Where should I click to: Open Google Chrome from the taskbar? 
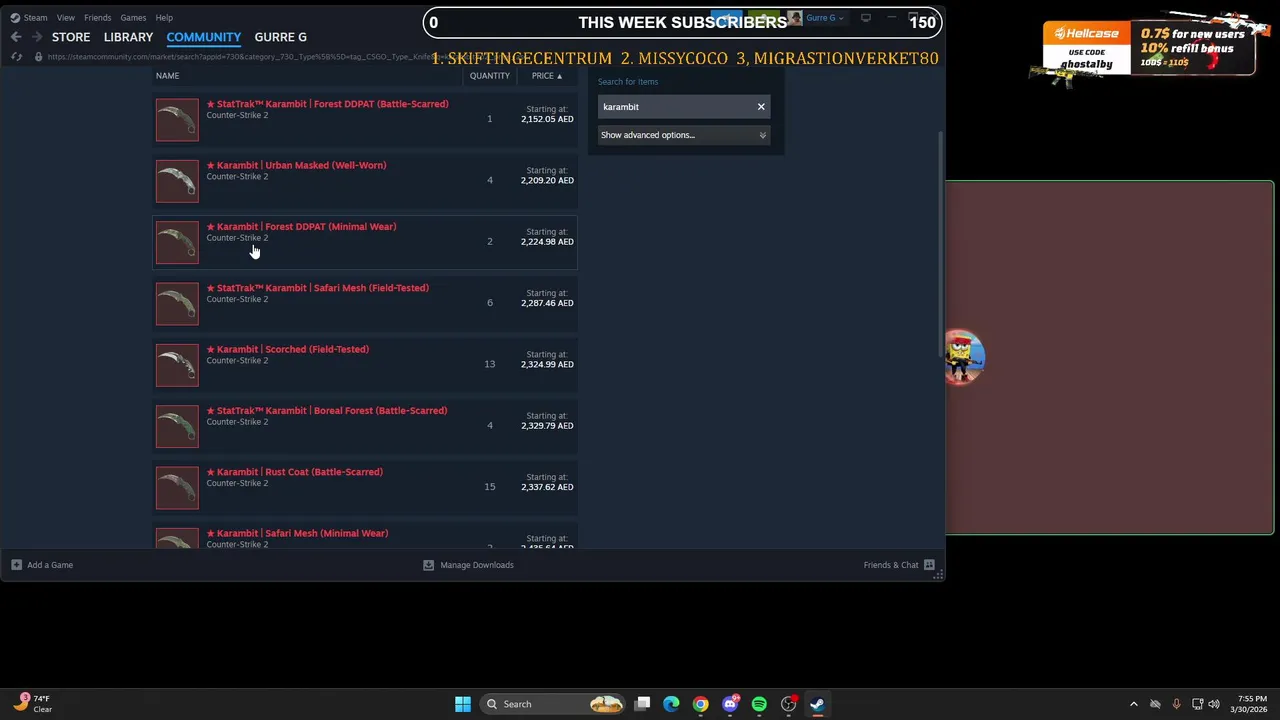coord(700,704)
